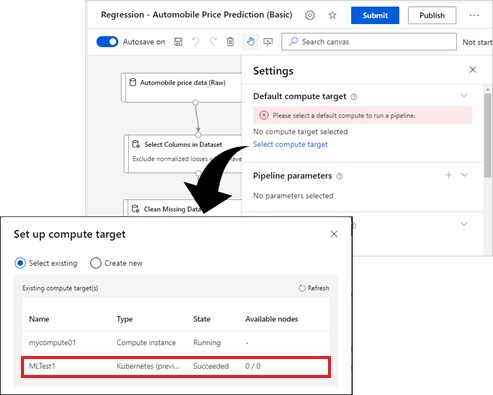This screenshot has width=493, height=395.
Task: Click the blue Submit button
Action: coord(375,15)
